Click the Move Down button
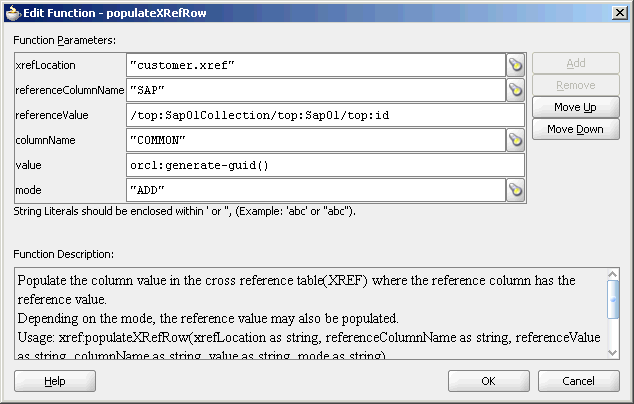This screenshot has height=404, width=634. pos(575,129)
